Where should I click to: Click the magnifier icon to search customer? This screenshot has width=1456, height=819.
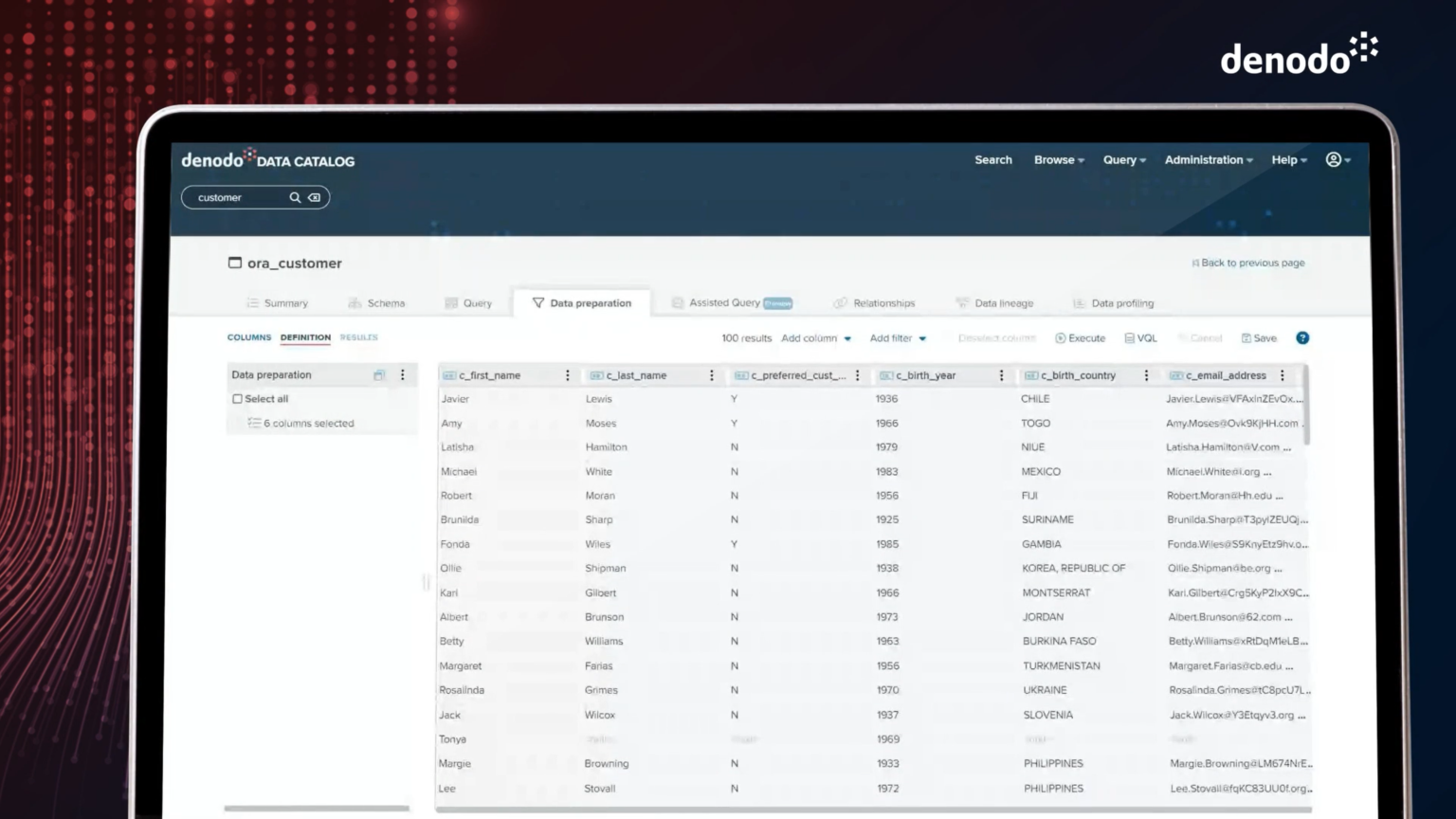click(x=295, y=197)
